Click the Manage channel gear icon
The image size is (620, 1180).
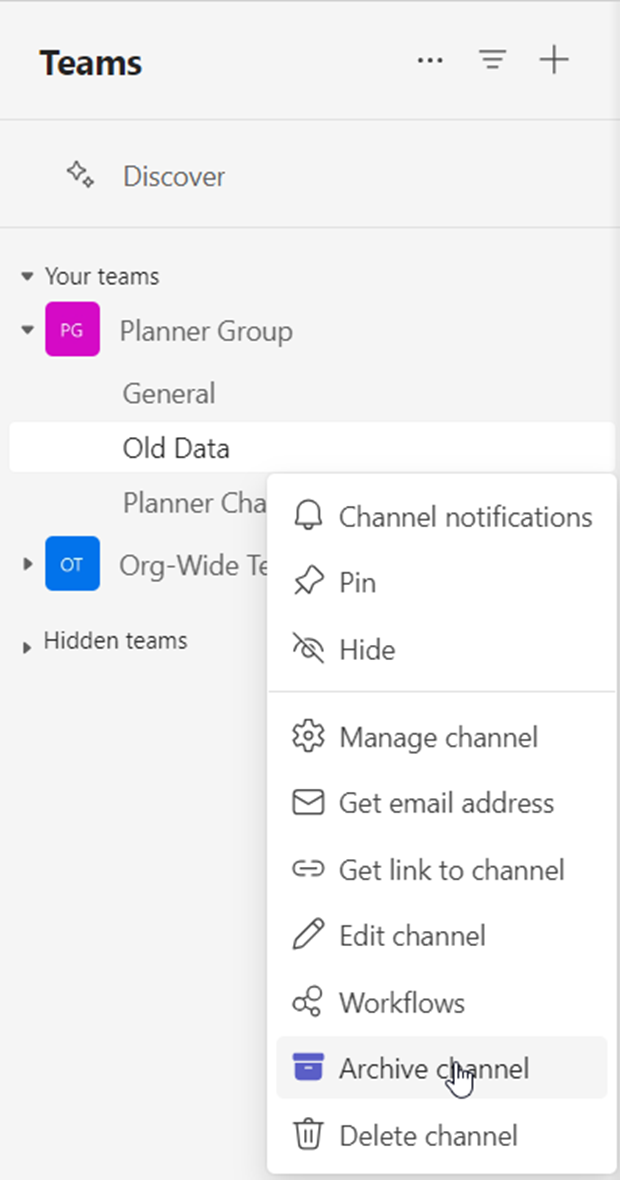(309, 736)
